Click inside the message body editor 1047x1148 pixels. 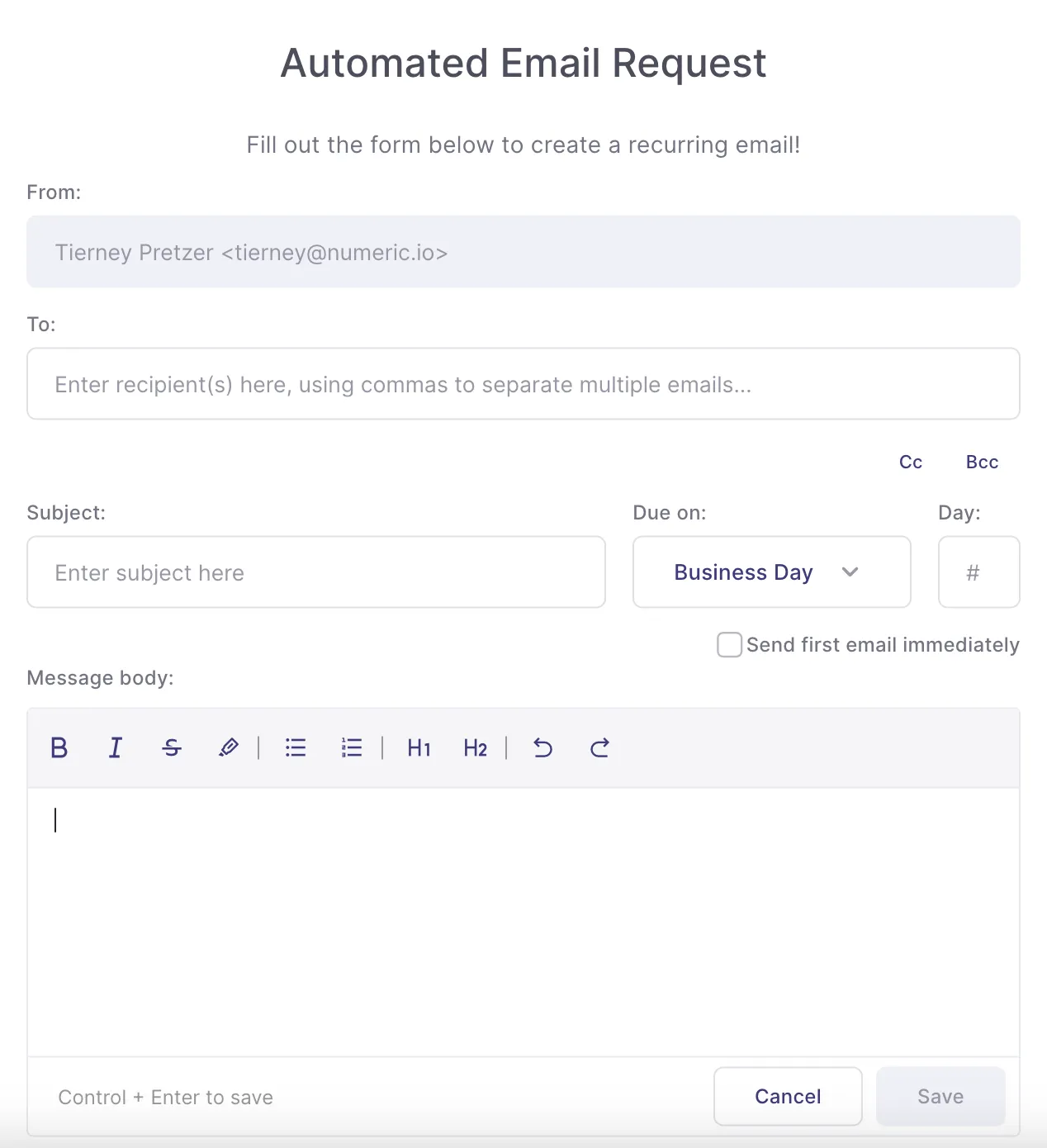pos(523,922)
